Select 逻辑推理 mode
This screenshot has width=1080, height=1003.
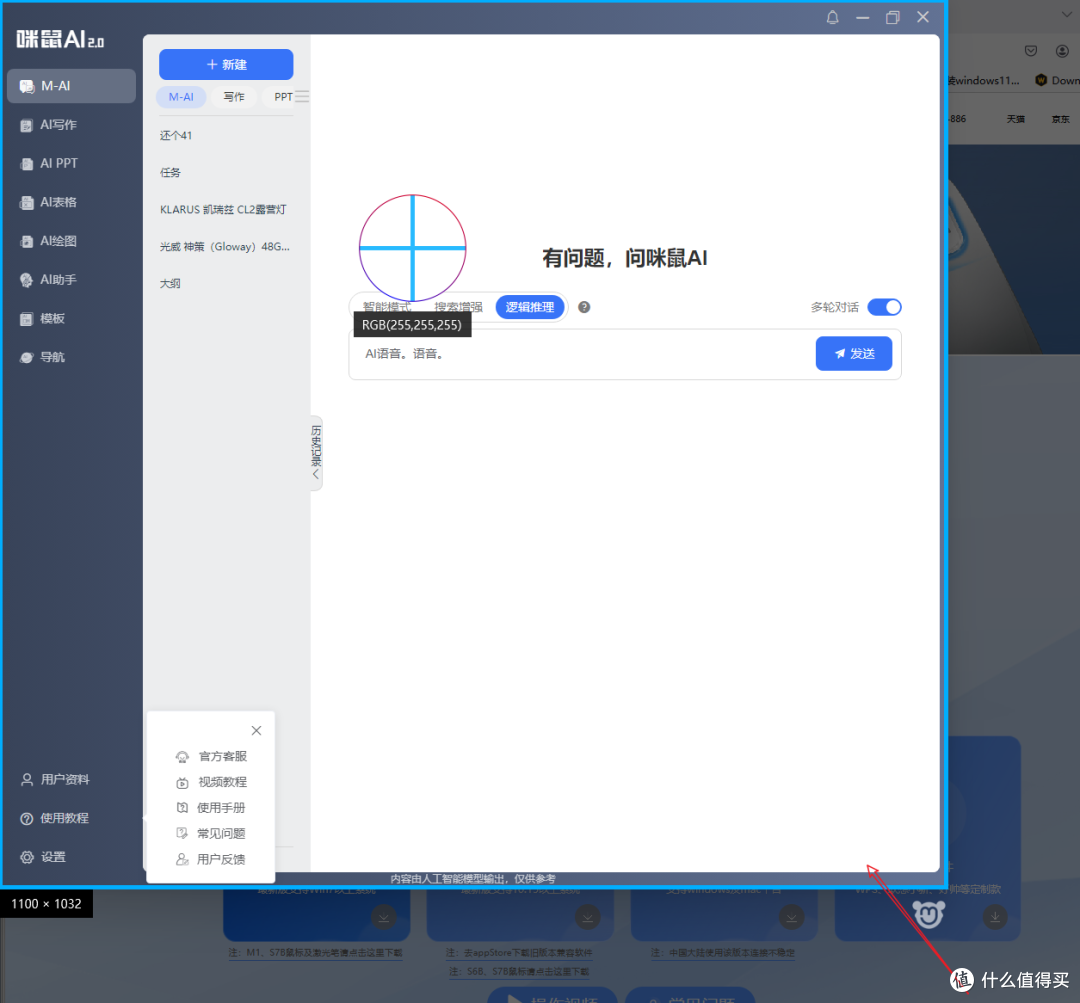(x=530, y=307)
